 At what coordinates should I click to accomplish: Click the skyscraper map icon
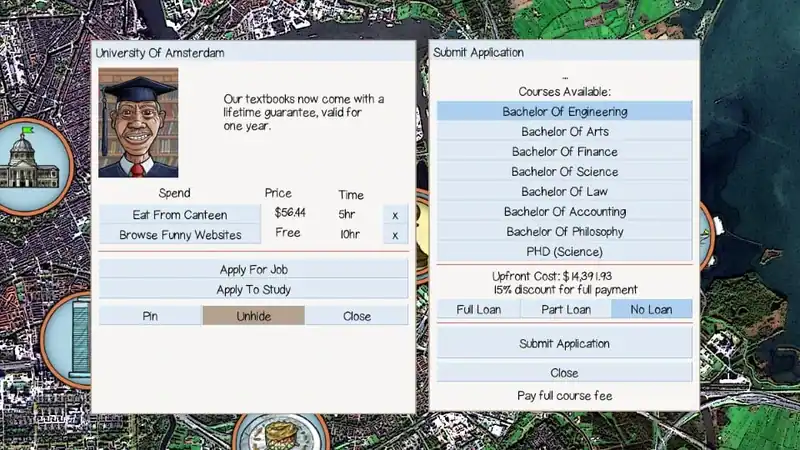[66, 340]
